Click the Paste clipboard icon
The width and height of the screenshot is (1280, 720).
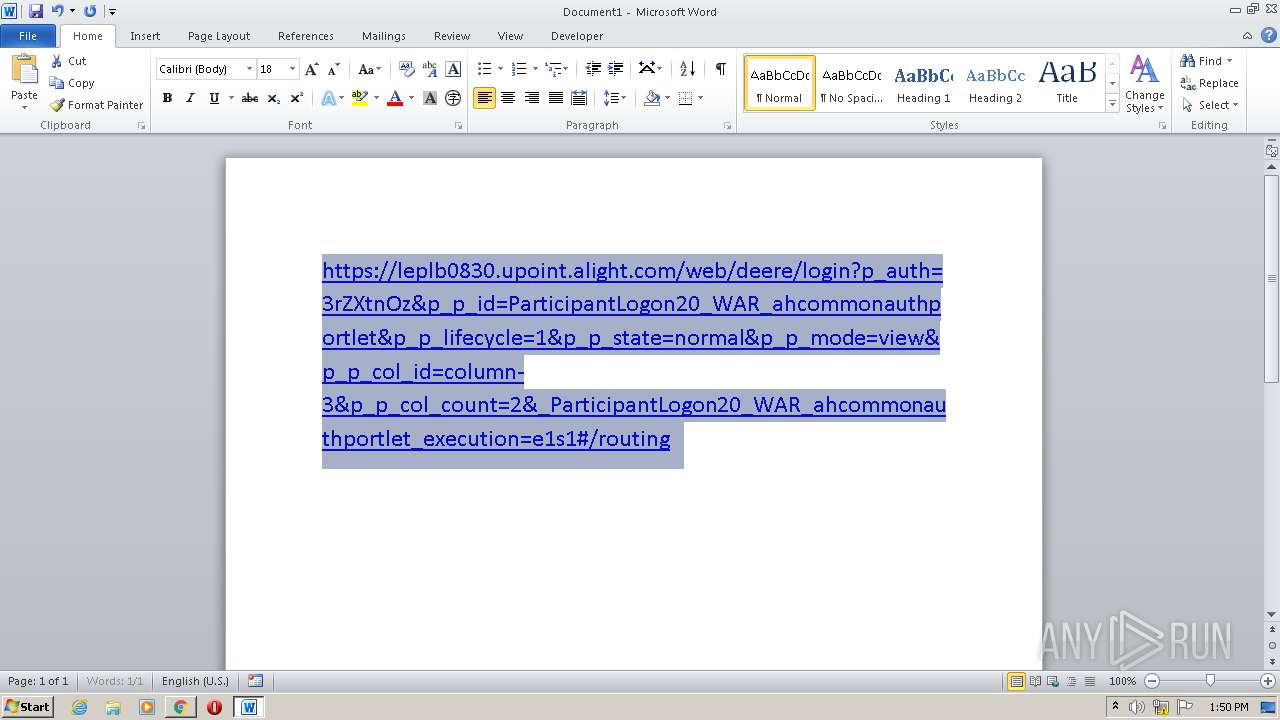pos(24,70)
